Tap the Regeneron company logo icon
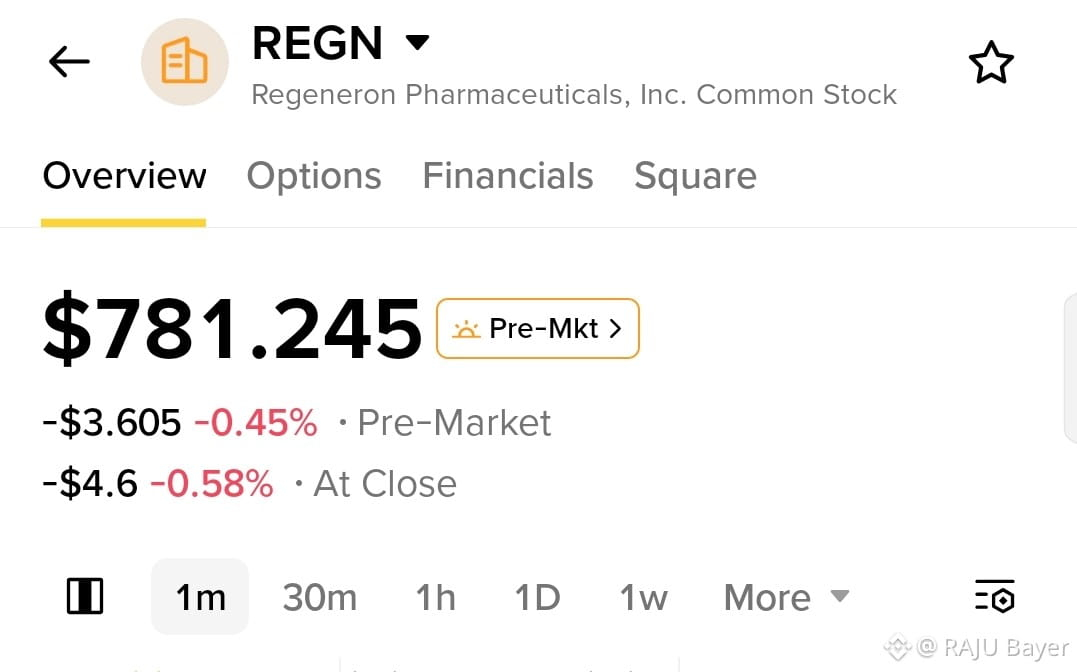Viewport: 1077px width, 672px height. (x=185, y=62)
